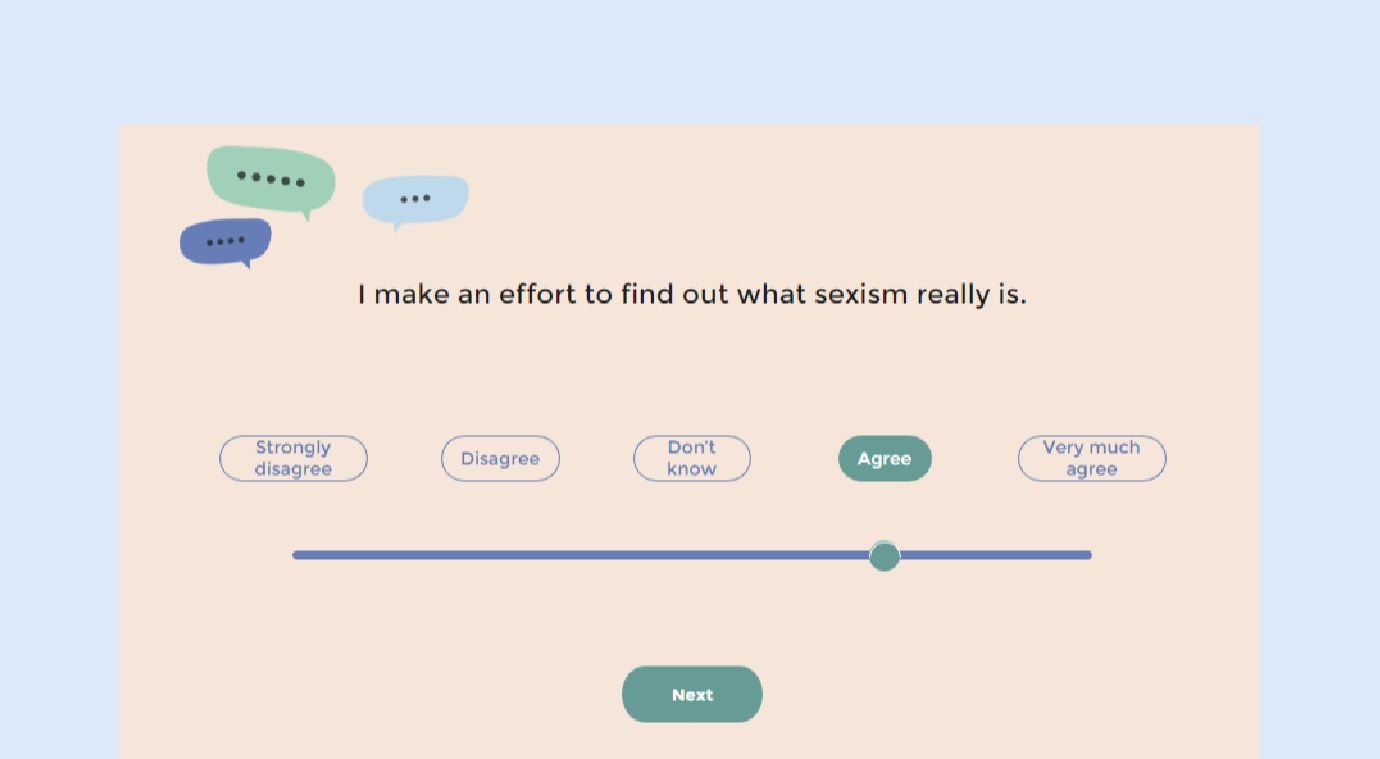Click the selected "Agree" option
The width and height of the screenshot is (1380, 759).
tap(884, 459)
